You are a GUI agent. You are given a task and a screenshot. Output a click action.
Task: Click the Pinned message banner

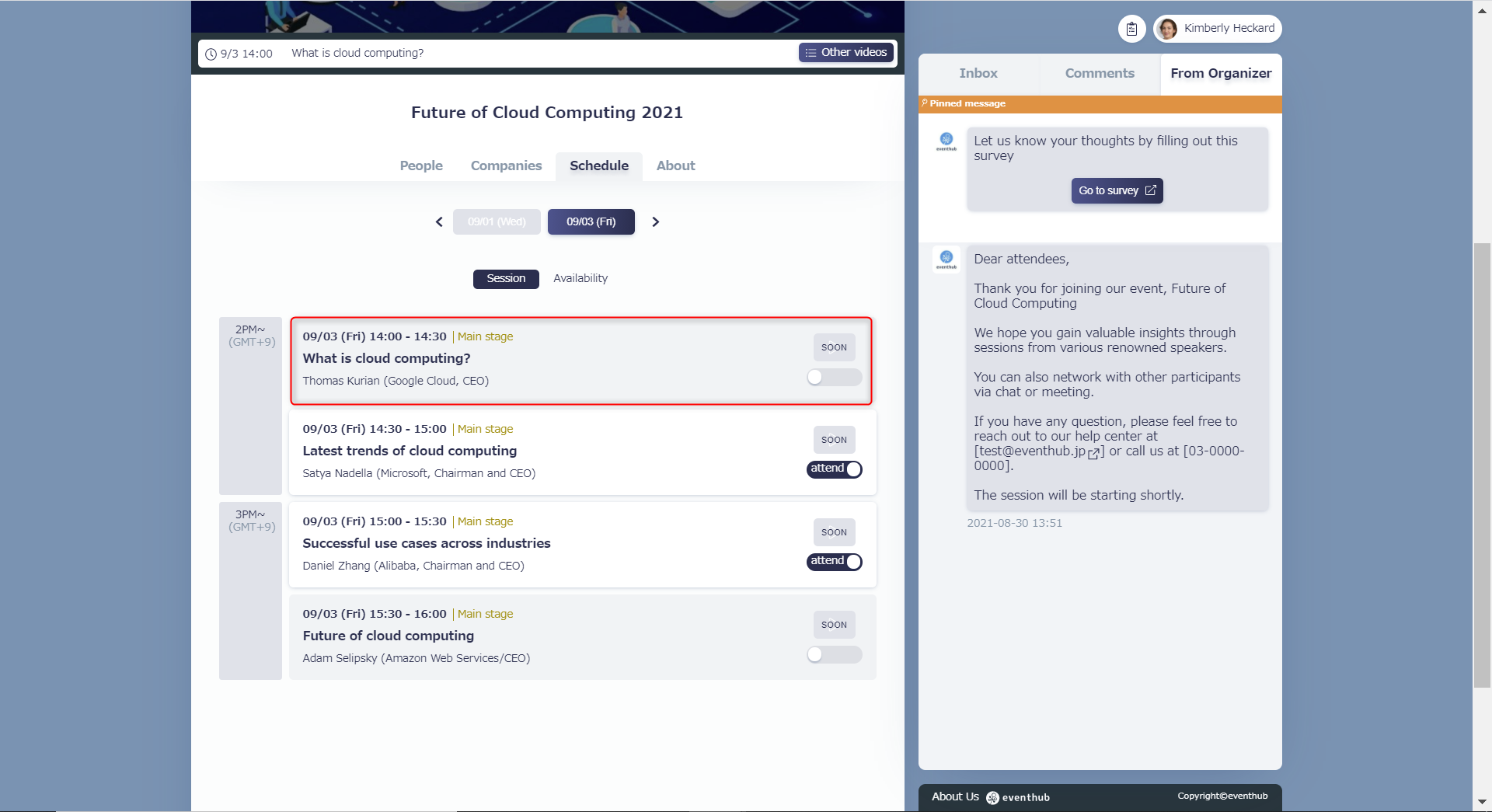(x=1100, y=103)
